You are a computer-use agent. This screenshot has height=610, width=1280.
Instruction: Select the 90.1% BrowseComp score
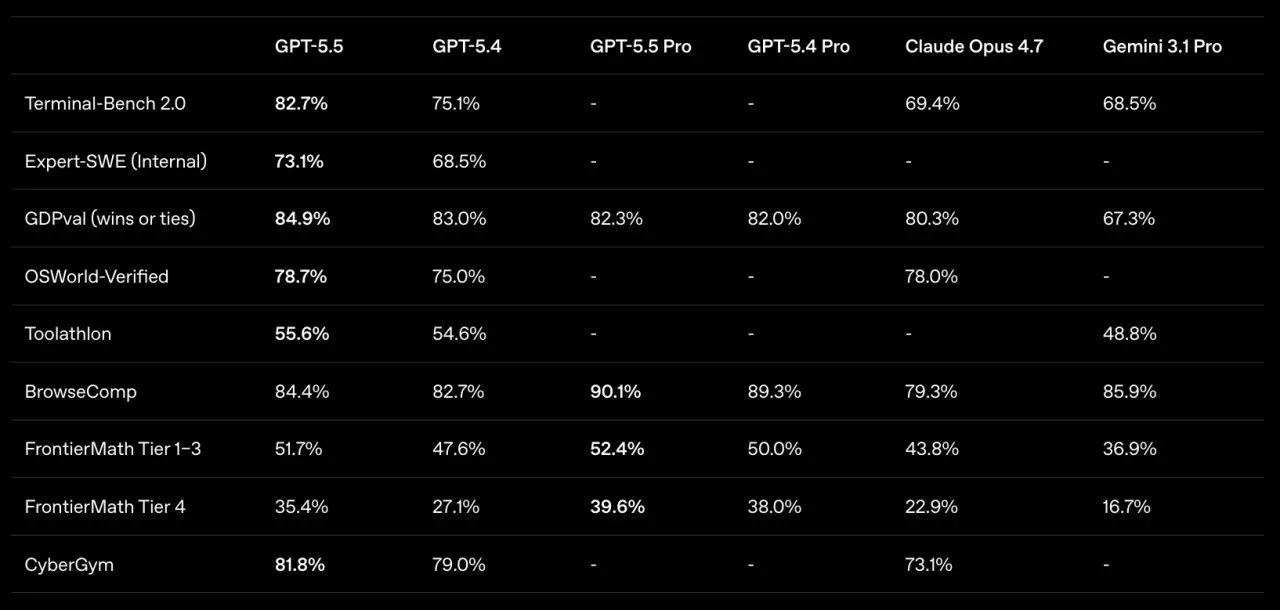[x=615, y=392]
